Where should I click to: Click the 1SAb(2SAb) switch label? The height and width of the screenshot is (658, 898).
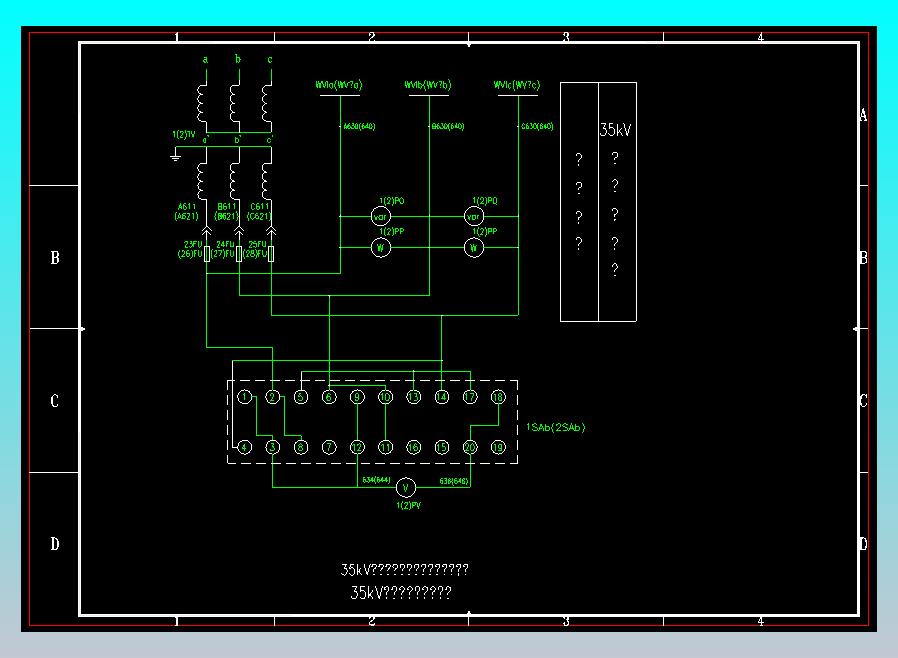pyautogui.click(x=556, y=427)
